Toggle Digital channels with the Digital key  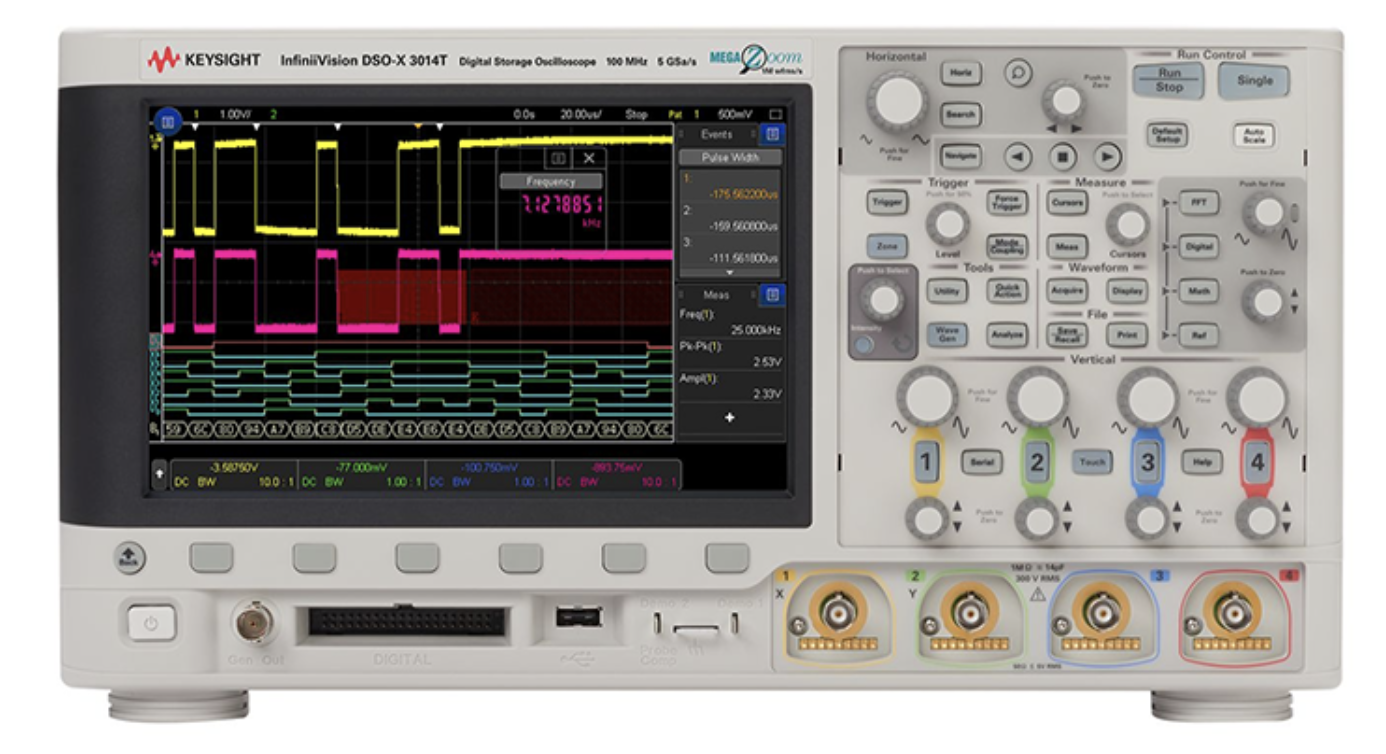[x=1199, y=246]
